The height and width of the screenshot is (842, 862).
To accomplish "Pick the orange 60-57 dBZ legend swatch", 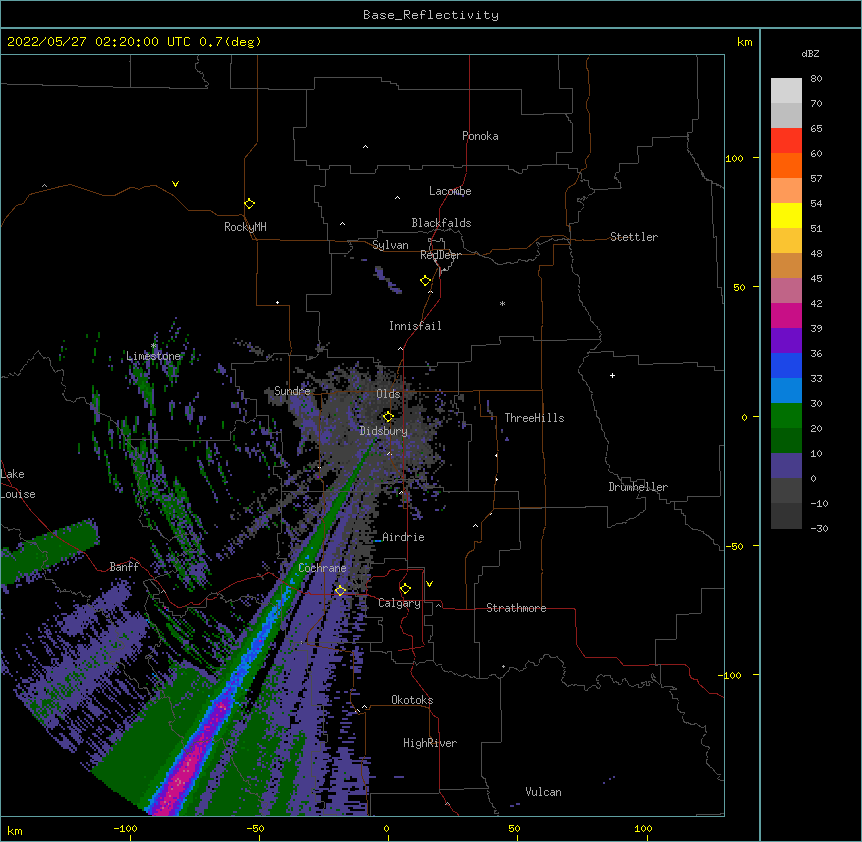I will pyautogui.click(x=786, y=165).
